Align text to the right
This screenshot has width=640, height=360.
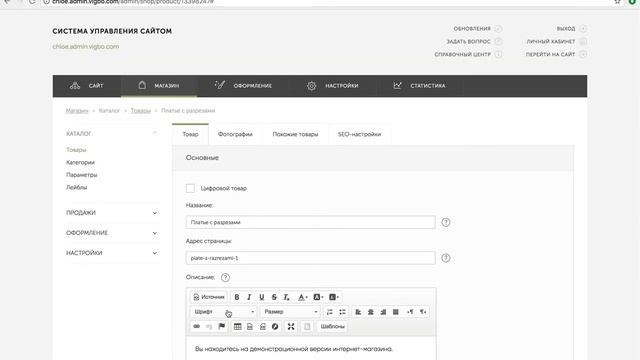(383, 312)
